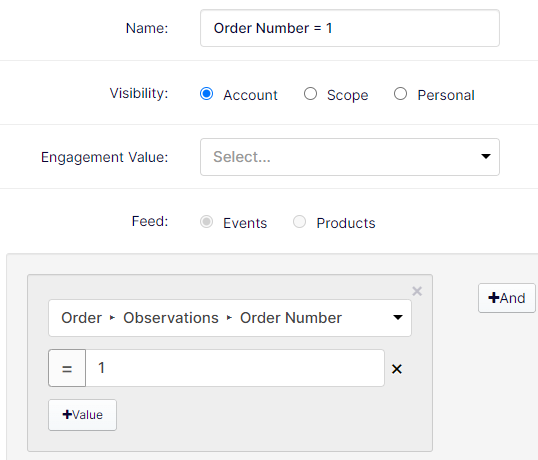This screenshot has height=460, width=538.
Task: Delete the value 1 using black X
Action: pos(397,369)
